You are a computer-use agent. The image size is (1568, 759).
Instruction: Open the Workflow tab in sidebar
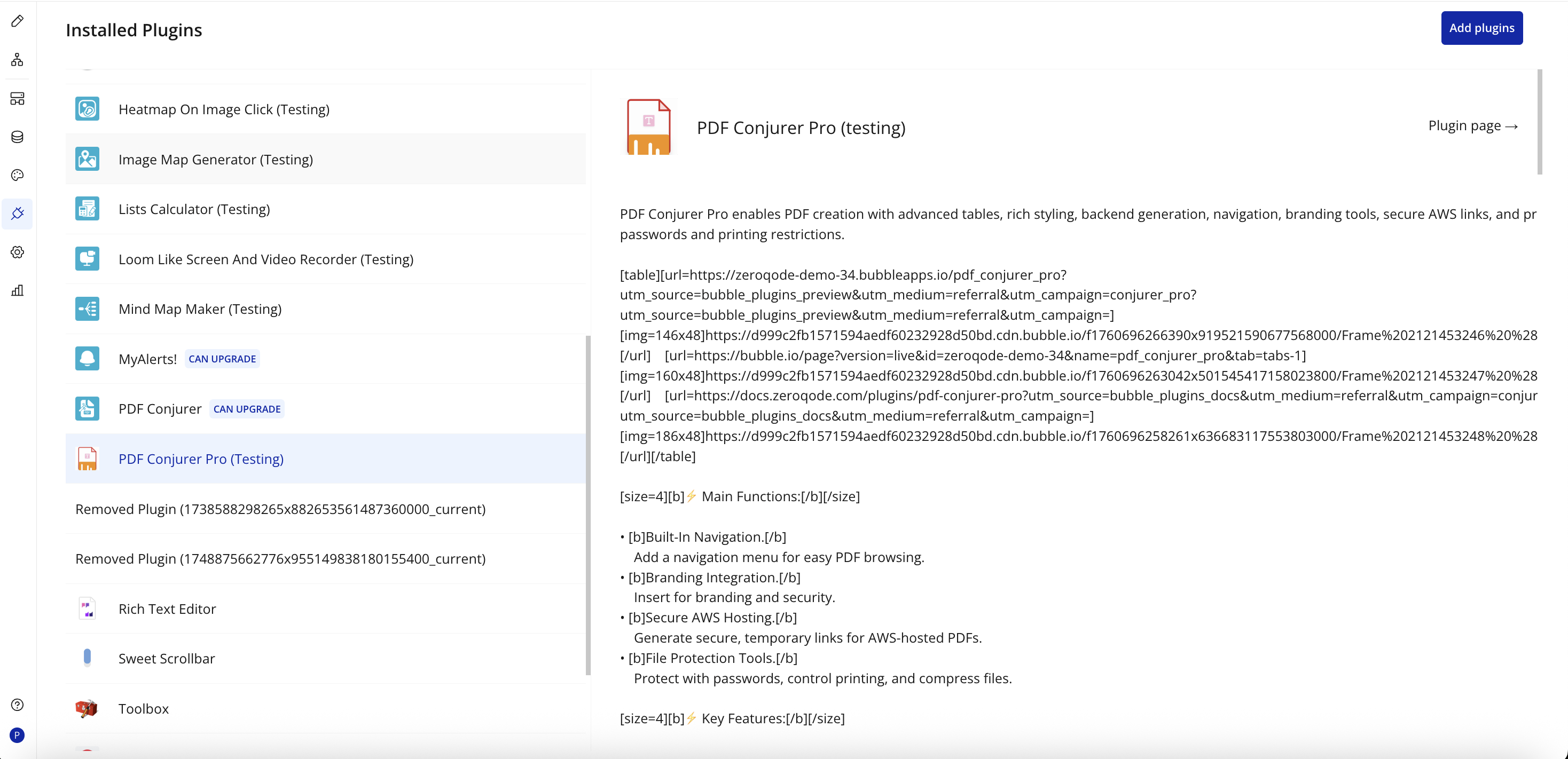17,60
